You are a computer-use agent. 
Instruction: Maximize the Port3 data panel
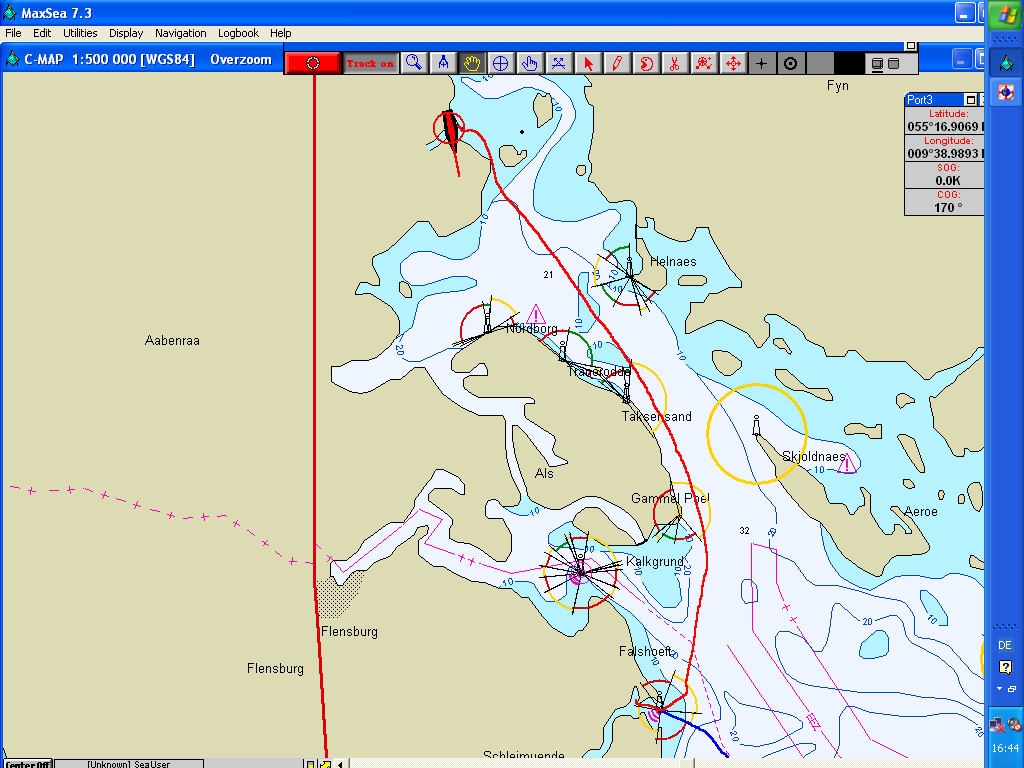(971, 100)
